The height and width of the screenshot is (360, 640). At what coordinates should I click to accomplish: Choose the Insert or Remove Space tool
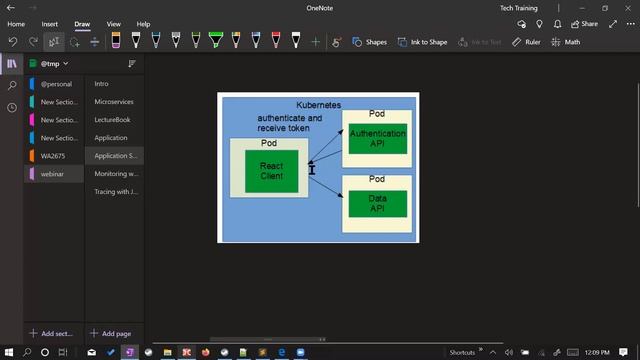pyautogui.click(x=94, y=42)
